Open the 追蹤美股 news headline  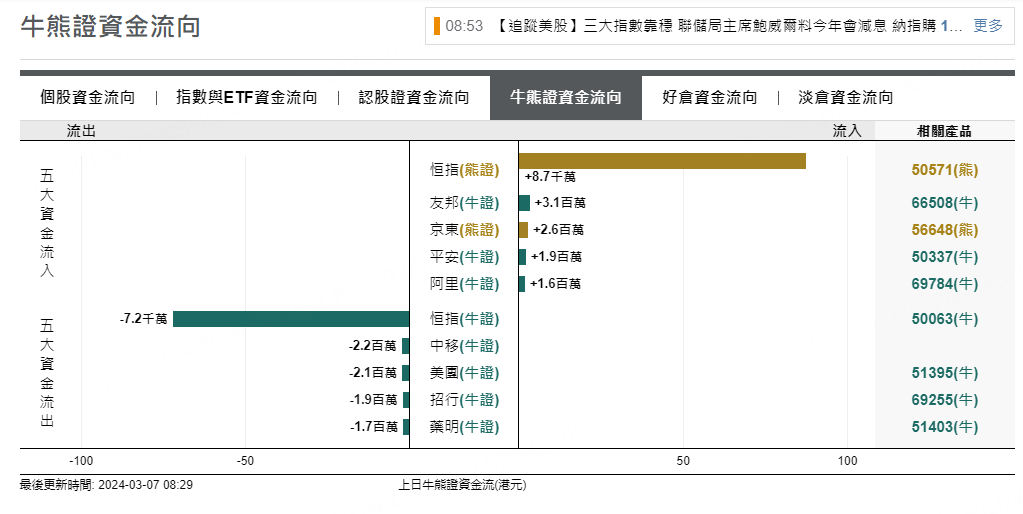tap(725, 26)
